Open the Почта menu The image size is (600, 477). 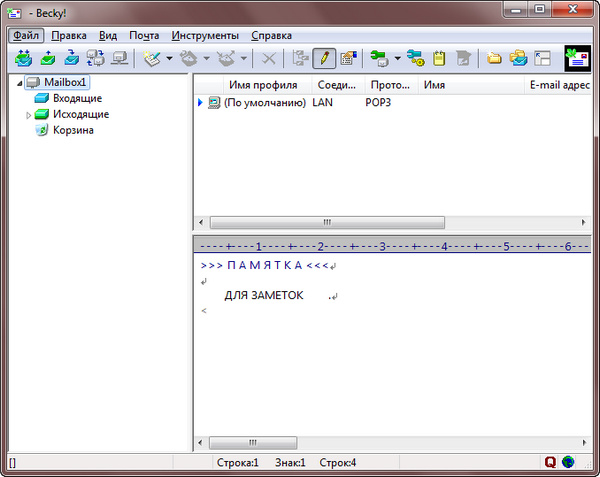click(x=144, y=36)
